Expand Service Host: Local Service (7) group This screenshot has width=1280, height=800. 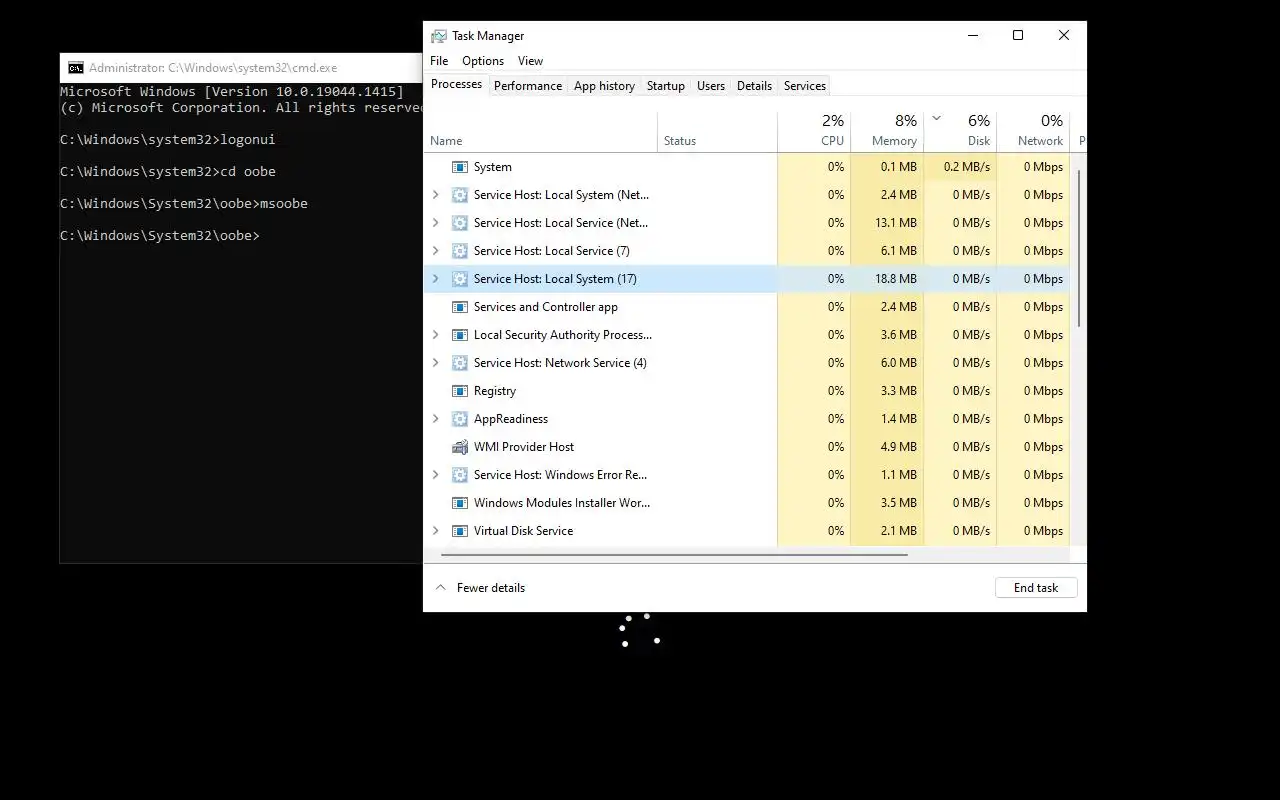pos(435,251)
